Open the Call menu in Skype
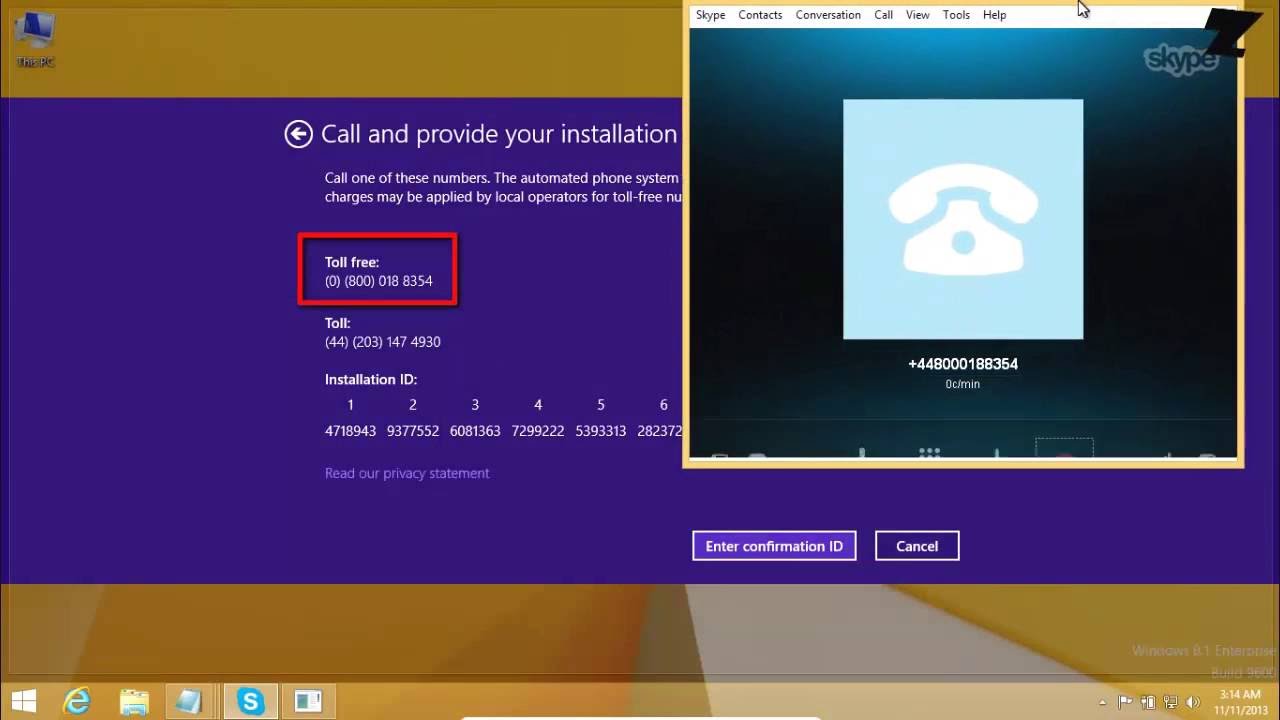The height and width of the screenshot is (720, 1280). click(x=883, y=15)
